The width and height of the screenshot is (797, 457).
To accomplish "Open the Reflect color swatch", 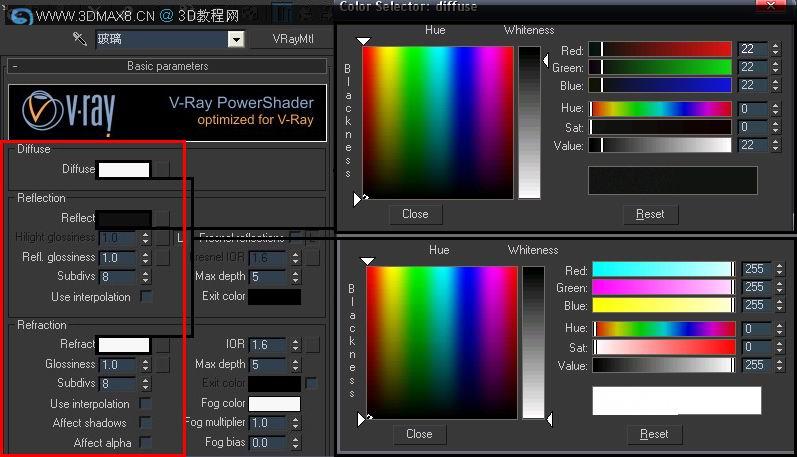I will coord(124,218).
